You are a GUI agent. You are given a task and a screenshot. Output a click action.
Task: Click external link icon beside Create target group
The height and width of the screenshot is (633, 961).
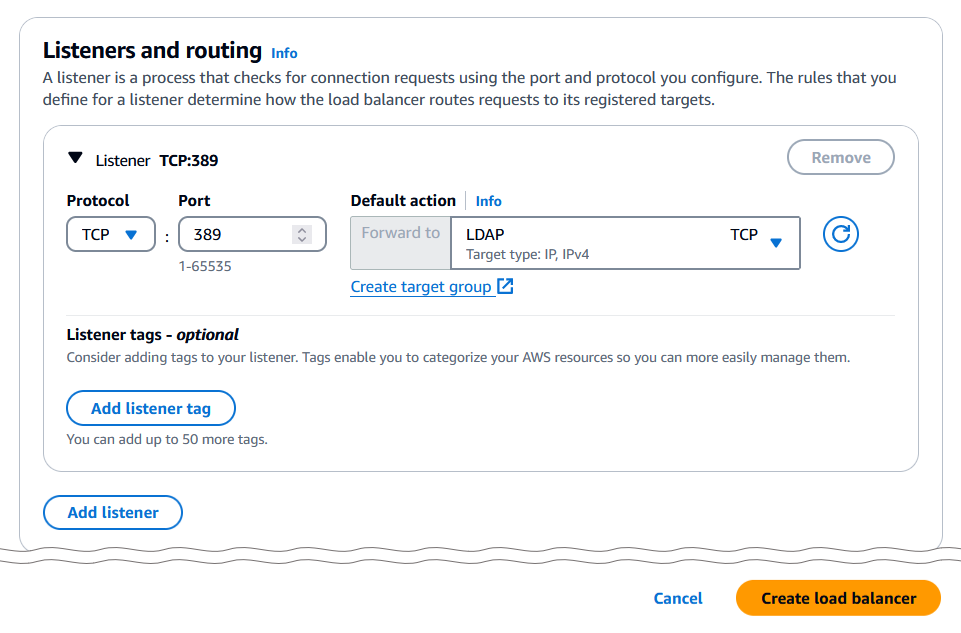(506, 287)
